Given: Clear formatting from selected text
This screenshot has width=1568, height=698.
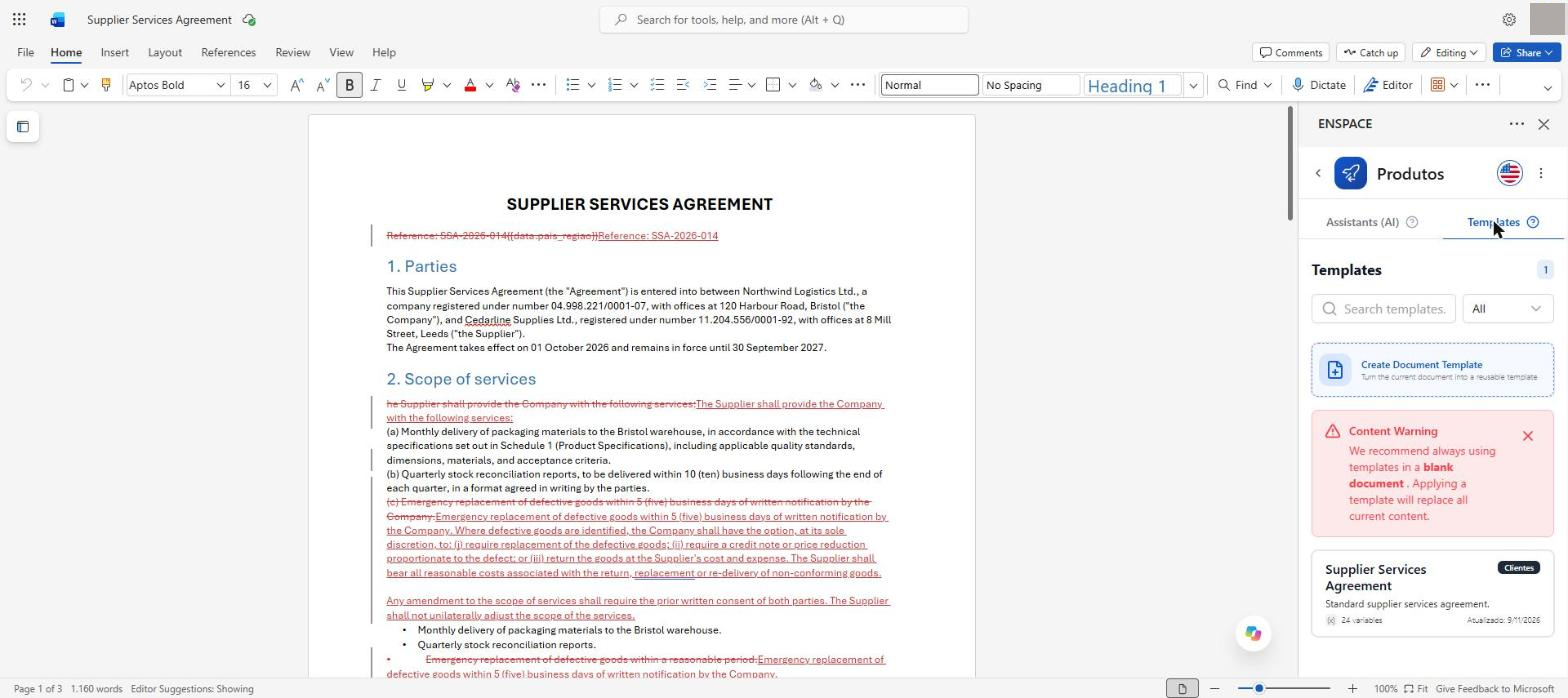Looking at the screenshot, I should point(513,85).
